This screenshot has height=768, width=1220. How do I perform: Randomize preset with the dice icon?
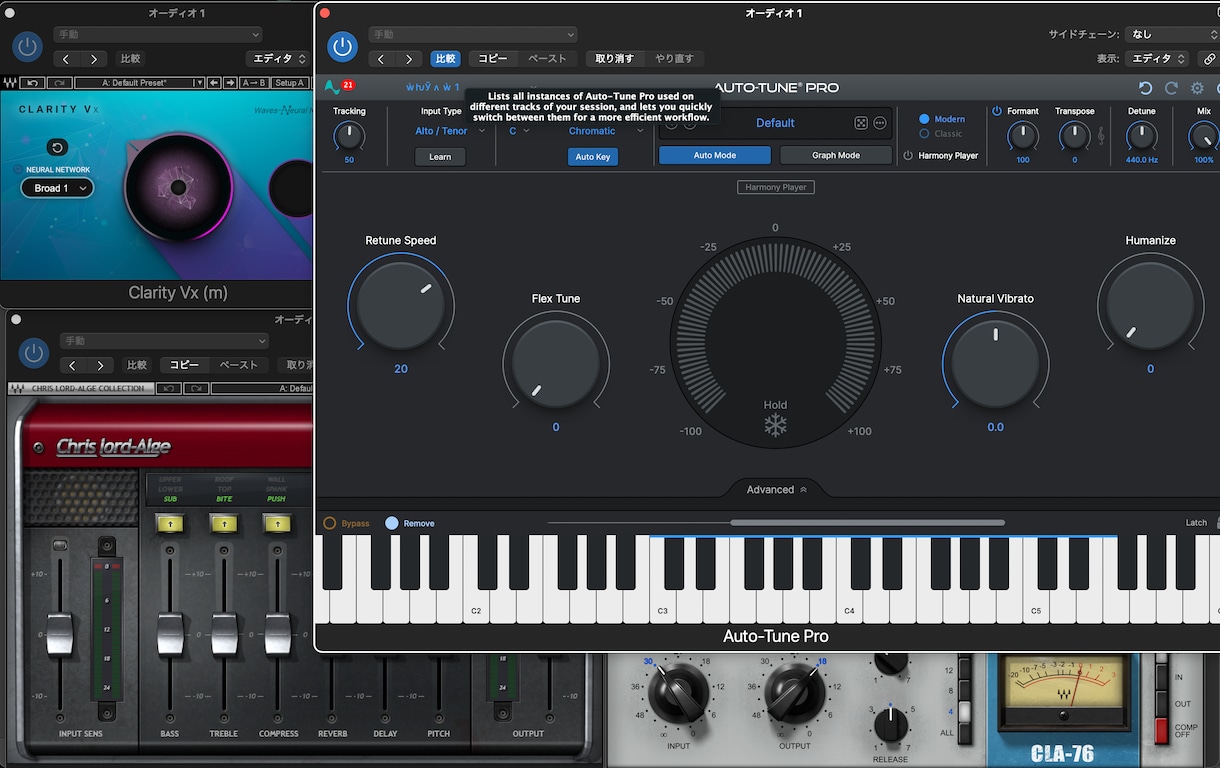[x=860, y=123]
